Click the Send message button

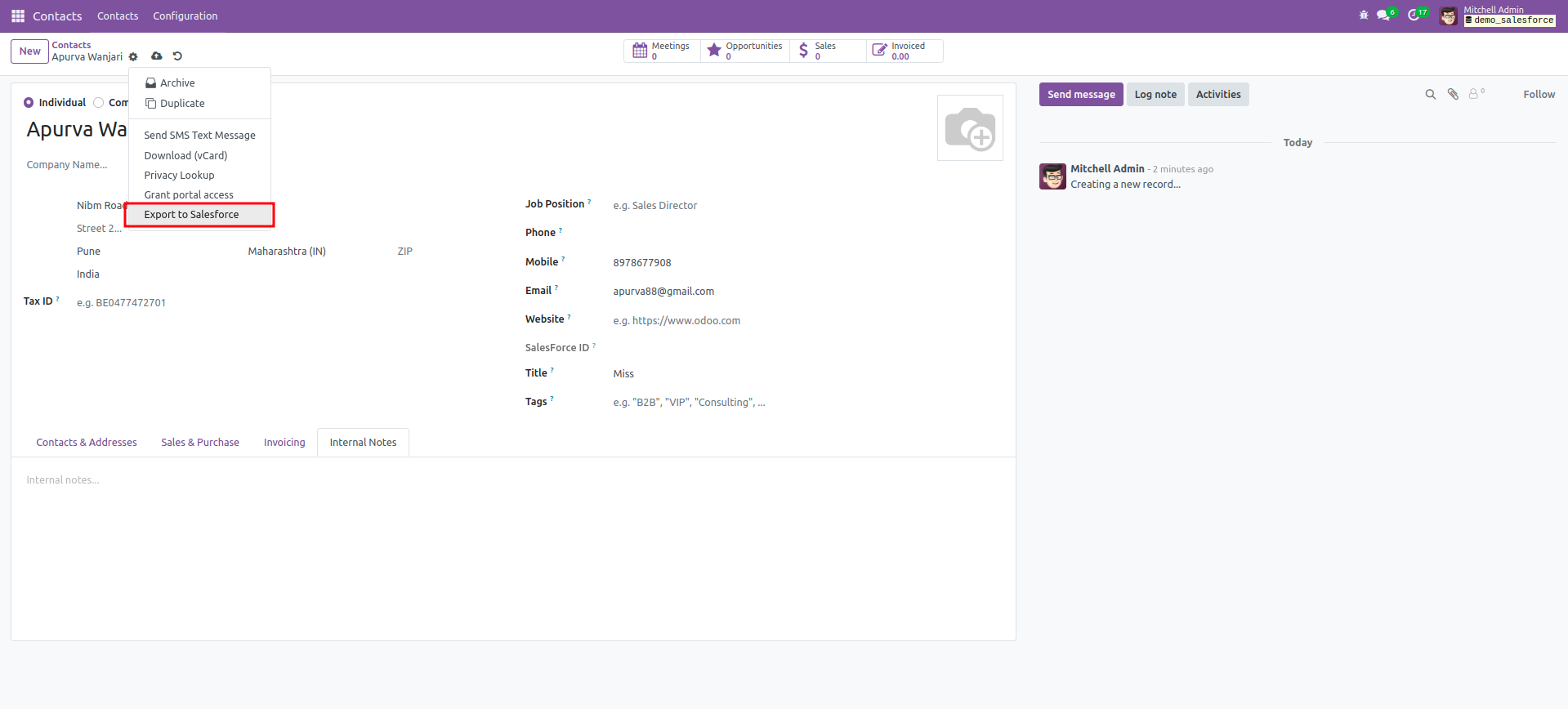point(1081,95)
